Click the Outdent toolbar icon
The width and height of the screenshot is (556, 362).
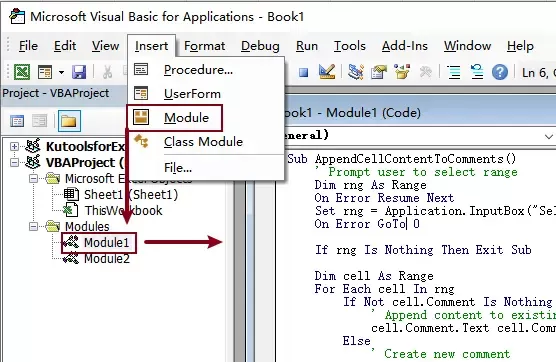tap(477, 72)
